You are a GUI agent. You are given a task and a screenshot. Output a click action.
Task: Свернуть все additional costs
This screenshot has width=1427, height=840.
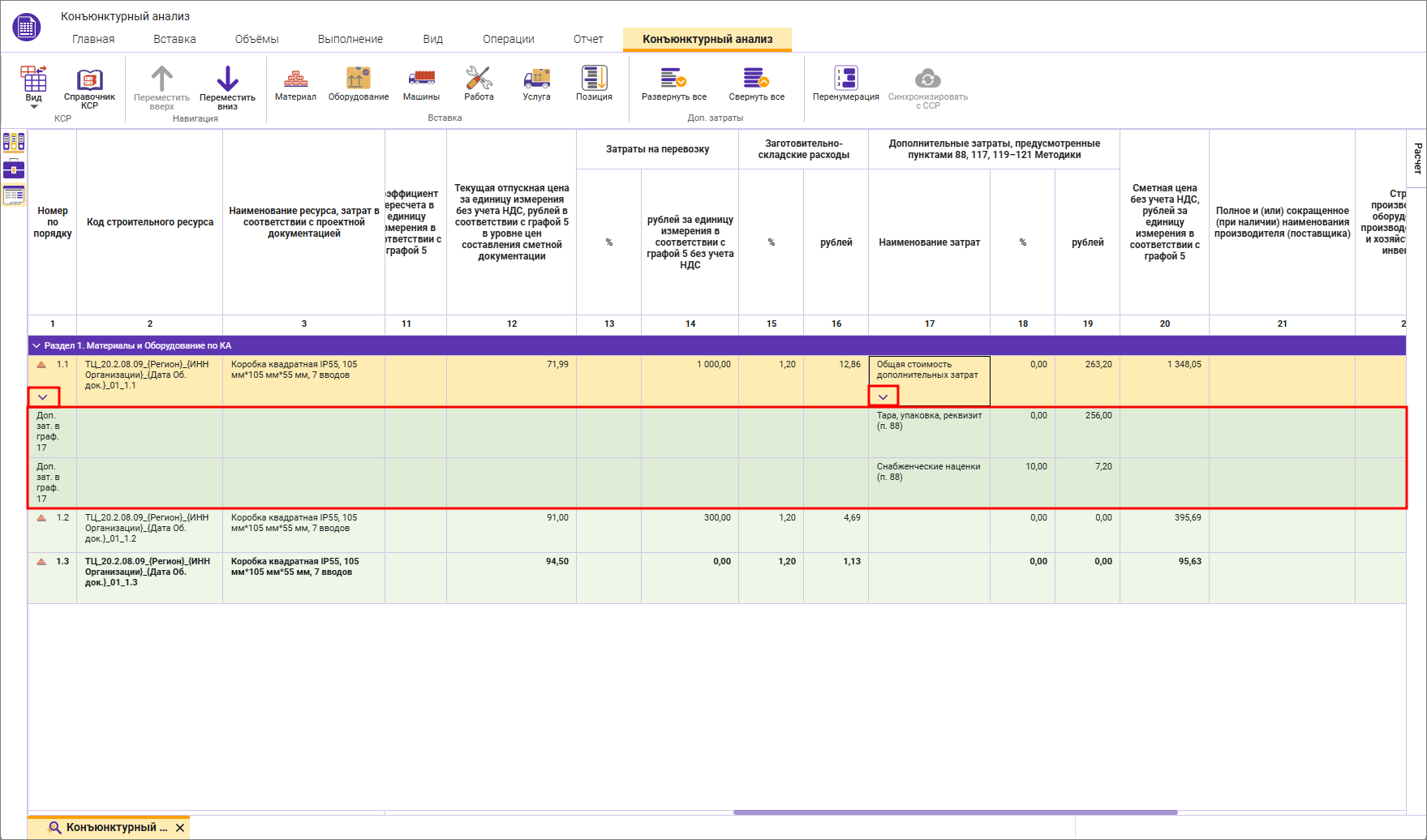756,84
